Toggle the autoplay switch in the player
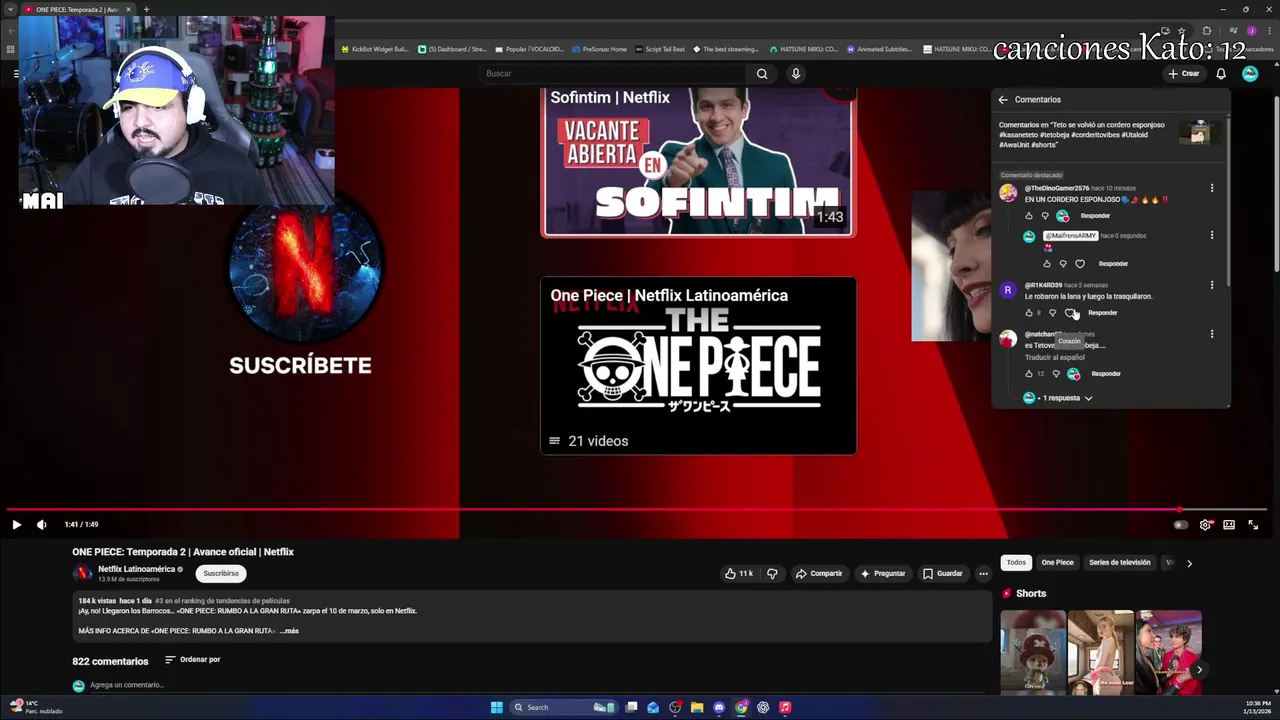The image size is (1280, 720). coord(1181,524)
